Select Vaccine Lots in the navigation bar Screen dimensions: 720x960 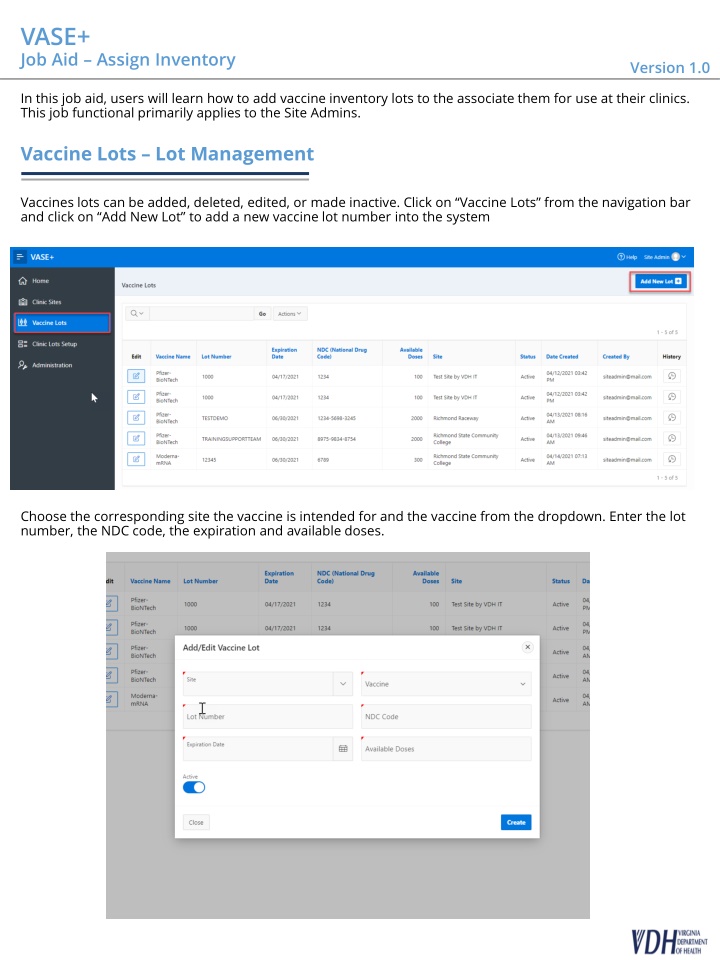pos(62,323)
